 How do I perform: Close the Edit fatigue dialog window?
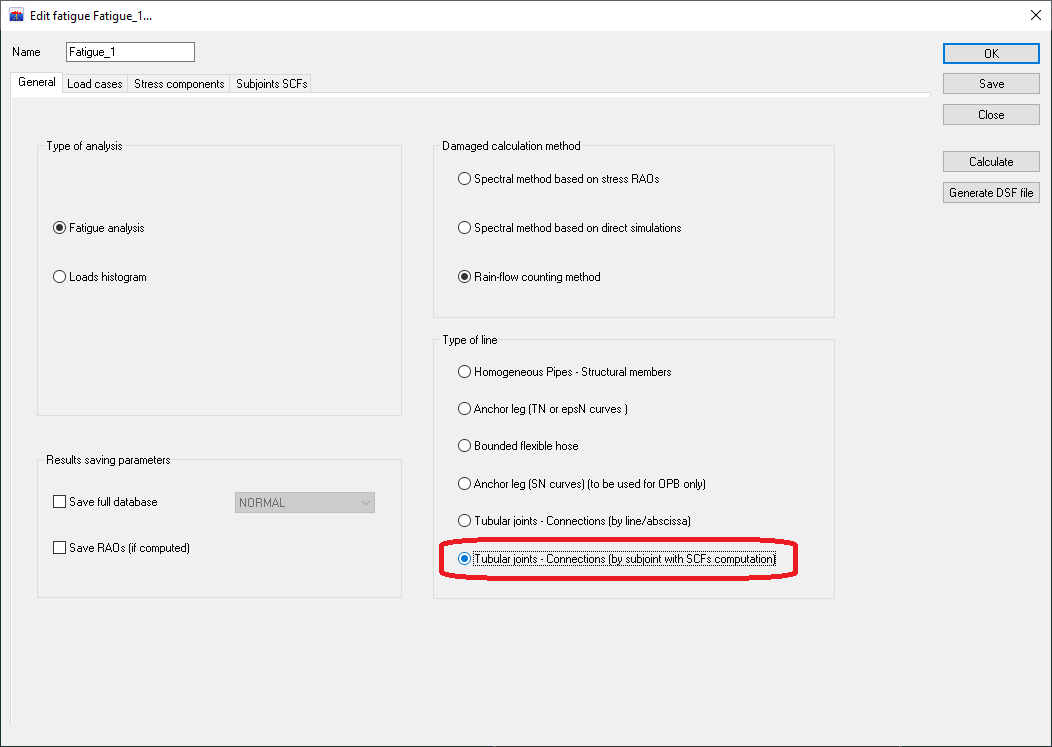tap(1034, 16)
